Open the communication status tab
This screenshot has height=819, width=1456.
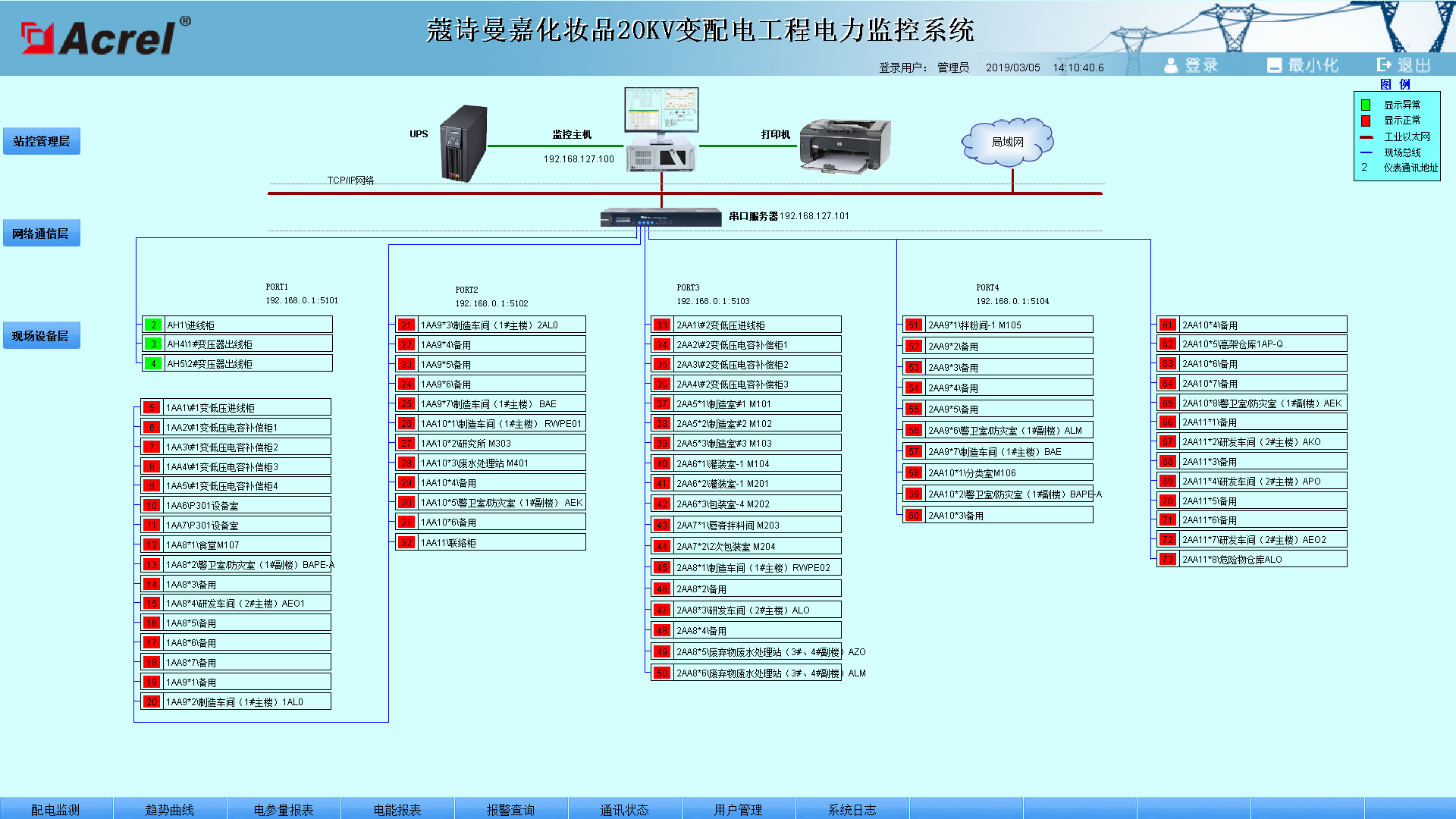[624, 809]
